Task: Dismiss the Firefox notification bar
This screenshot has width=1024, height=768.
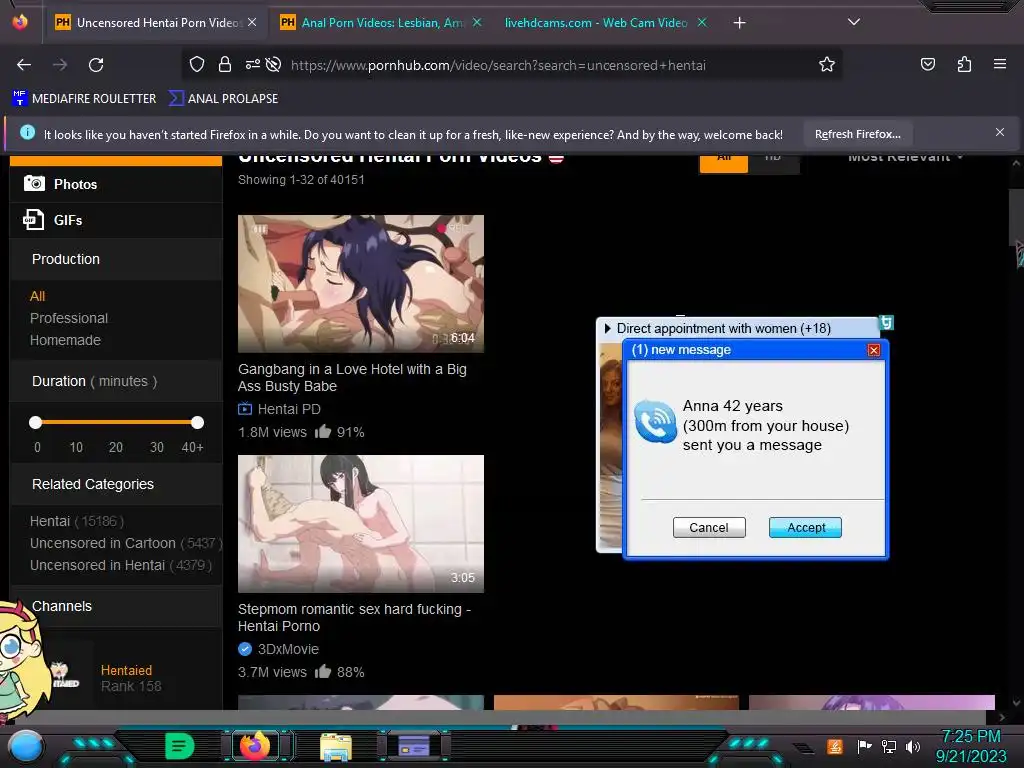Action: [999, 133]
